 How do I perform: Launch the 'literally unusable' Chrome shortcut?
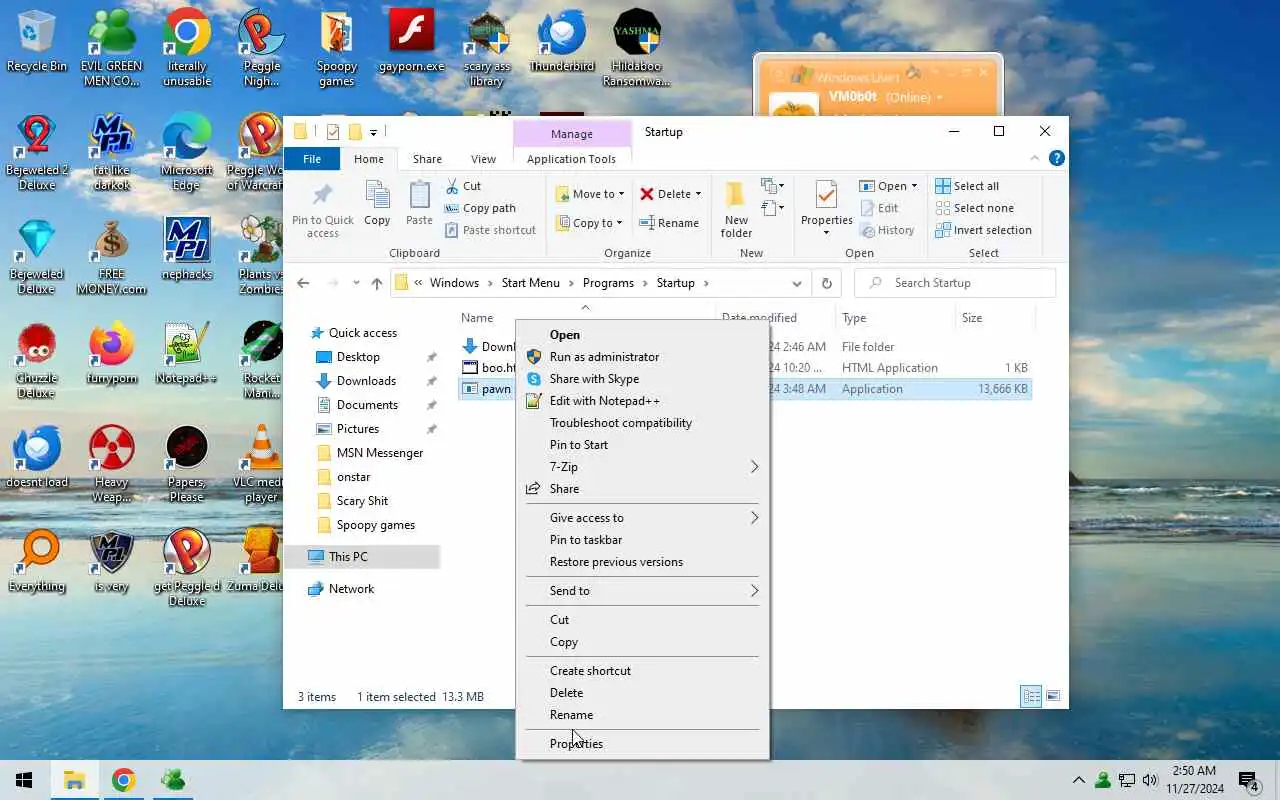pos(186,48)
